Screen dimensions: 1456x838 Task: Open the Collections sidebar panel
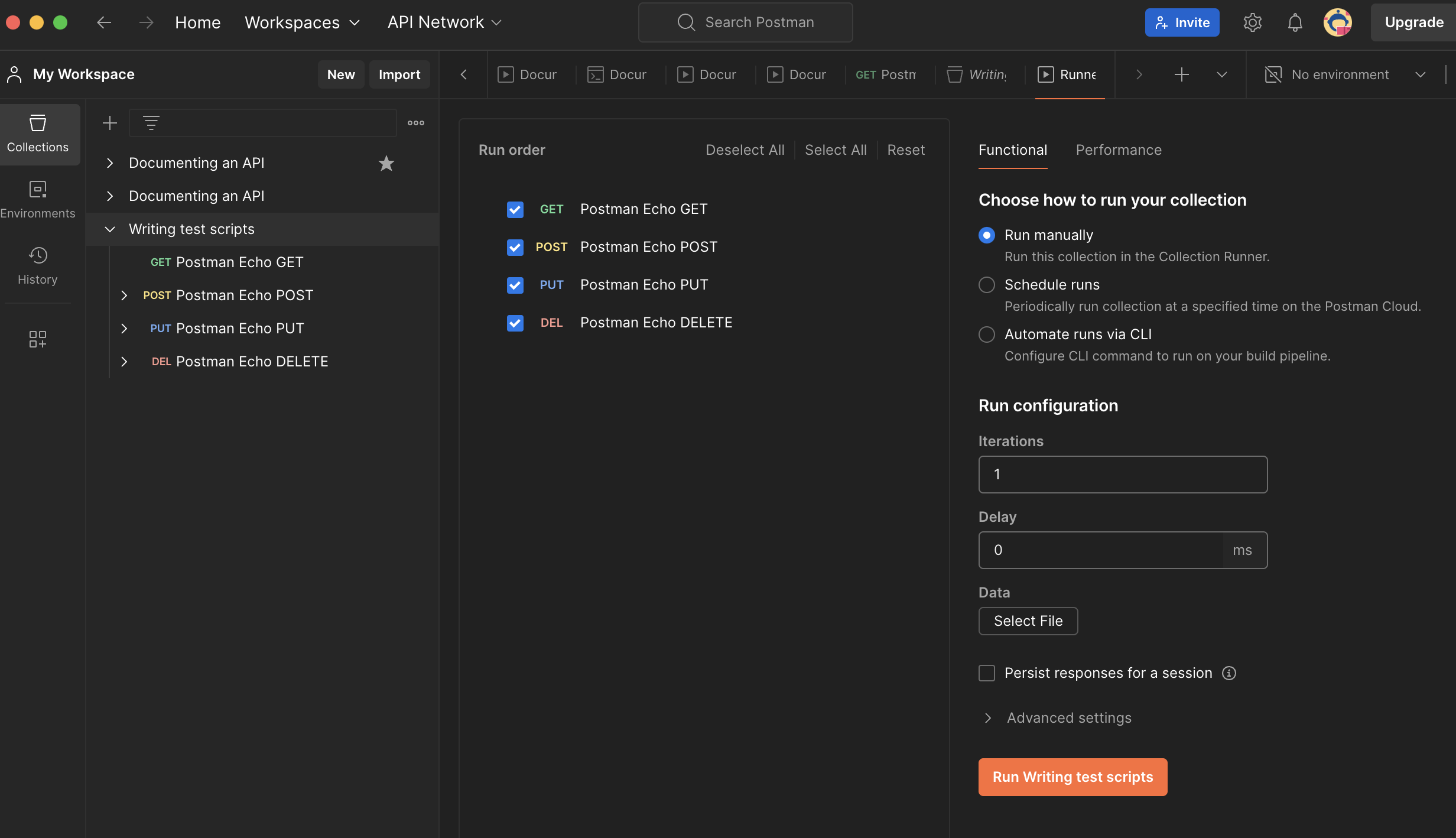38,134
